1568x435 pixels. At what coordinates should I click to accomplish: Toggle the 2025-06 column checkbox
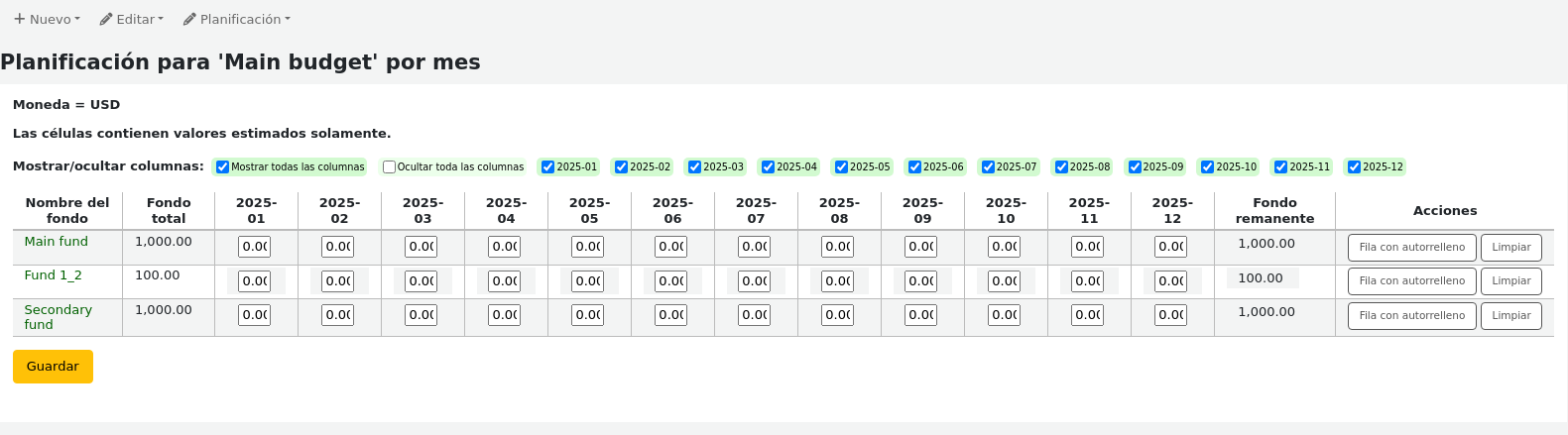coord(914,167)
